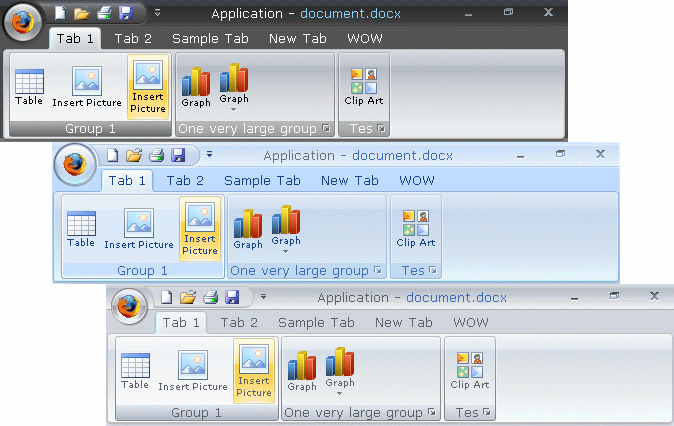Click the first Graph icon in the silver ribbon
The height and width of the screenshot is (426, 674).
tap(302, 371)
